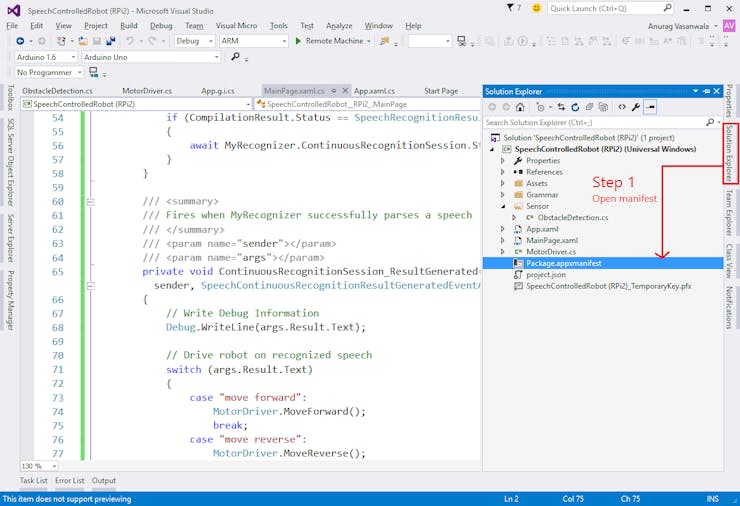Open the Remote Machine target dropdown arrow
Screen dimensions: 740x506
(369, 42)
